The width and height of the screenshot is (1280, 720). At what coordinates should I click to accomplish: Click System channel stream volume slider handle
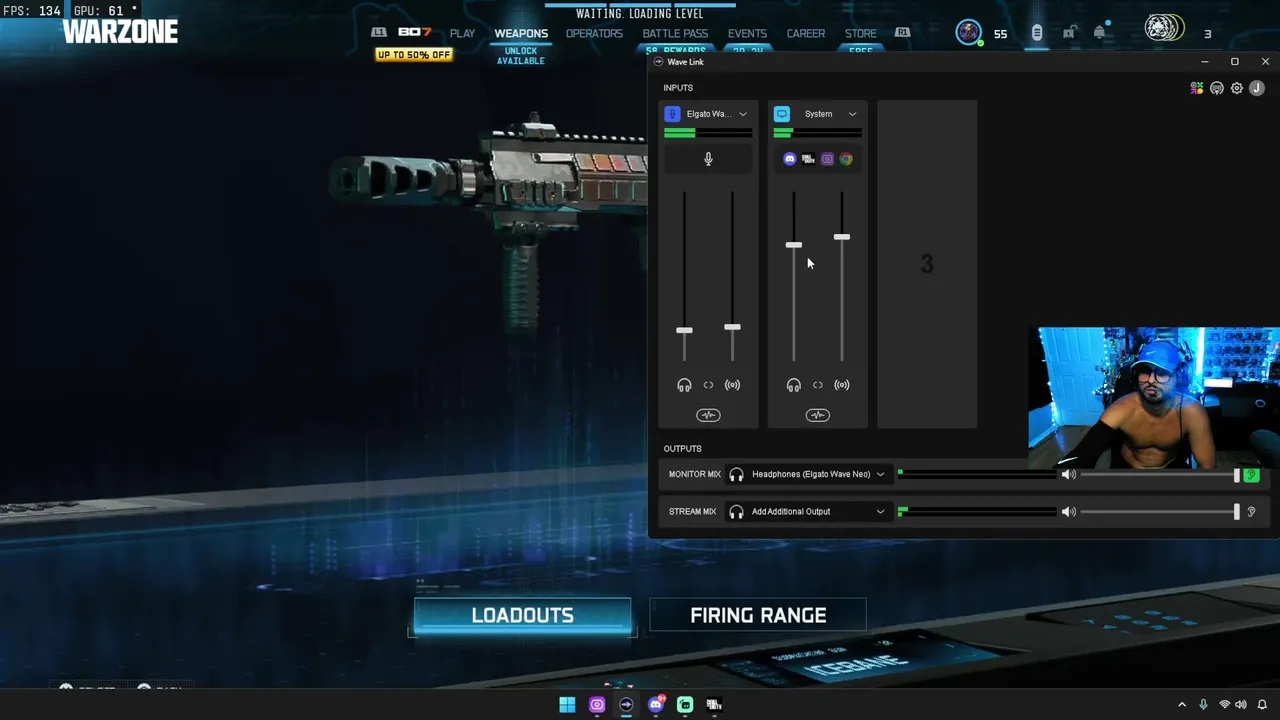click(842, 237)
